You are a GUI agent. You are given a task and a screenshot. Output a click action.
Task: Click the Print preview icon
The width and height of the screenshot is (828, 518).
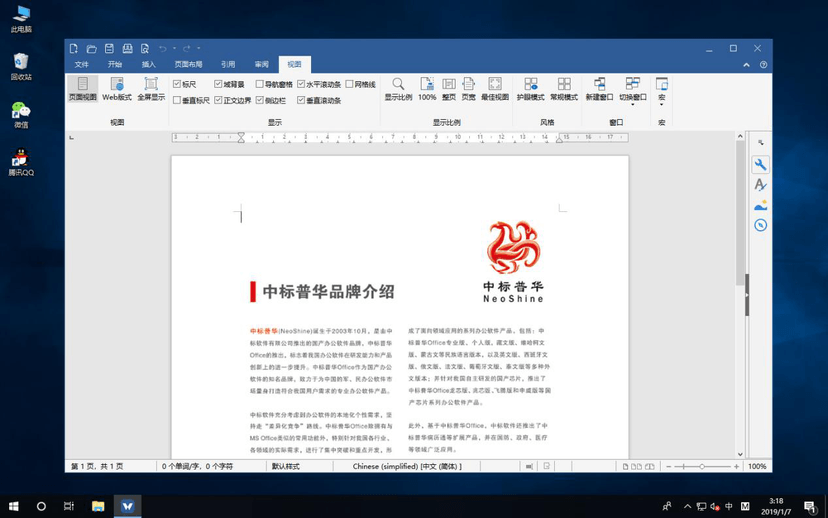[x=145, y=49]
